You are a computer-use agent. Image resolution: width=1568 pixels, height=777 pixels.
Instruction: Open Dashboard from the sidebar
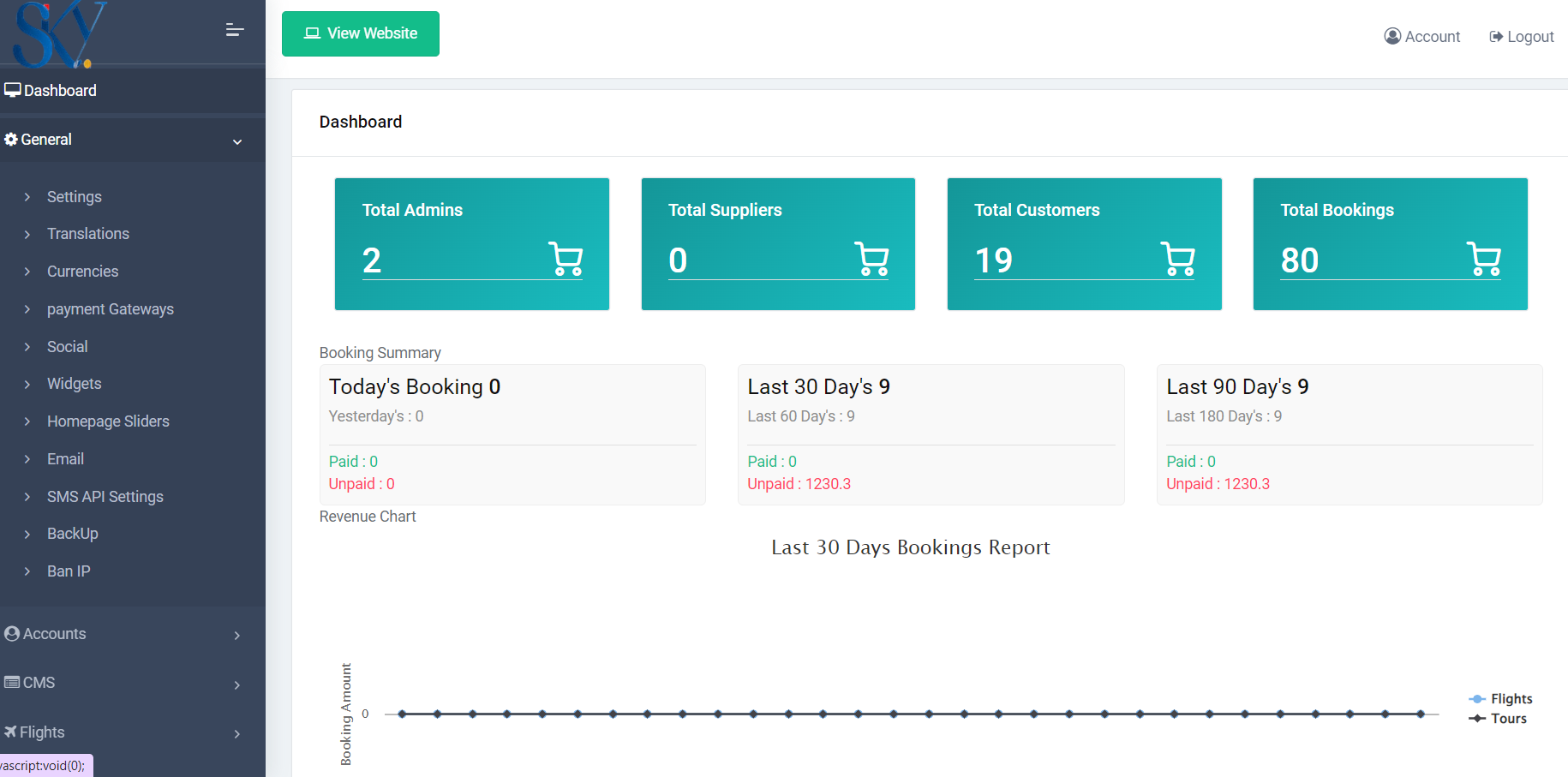[60, 91]
